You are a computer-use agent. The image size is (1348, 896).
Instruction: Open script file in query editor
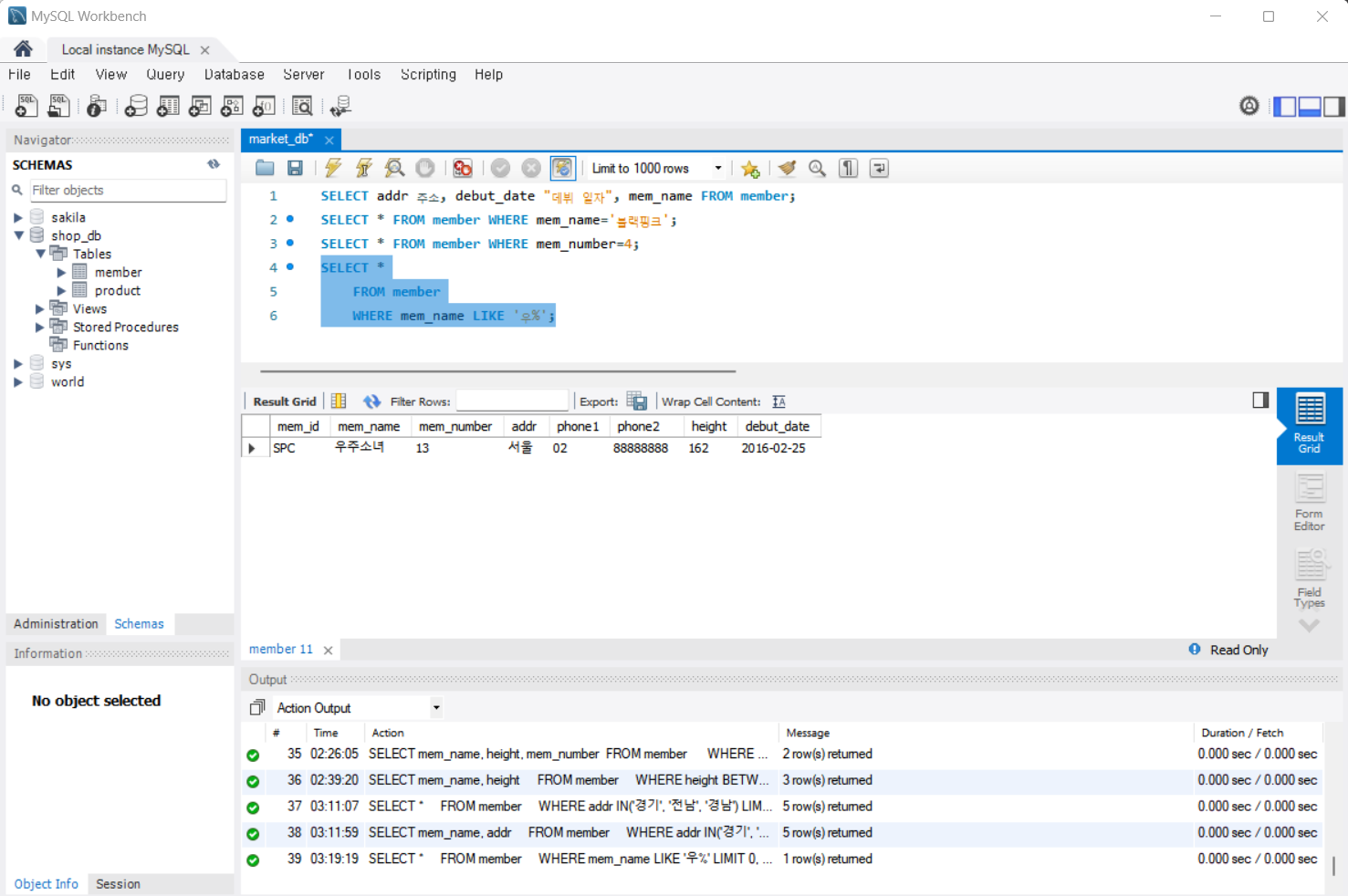point(265,168)
